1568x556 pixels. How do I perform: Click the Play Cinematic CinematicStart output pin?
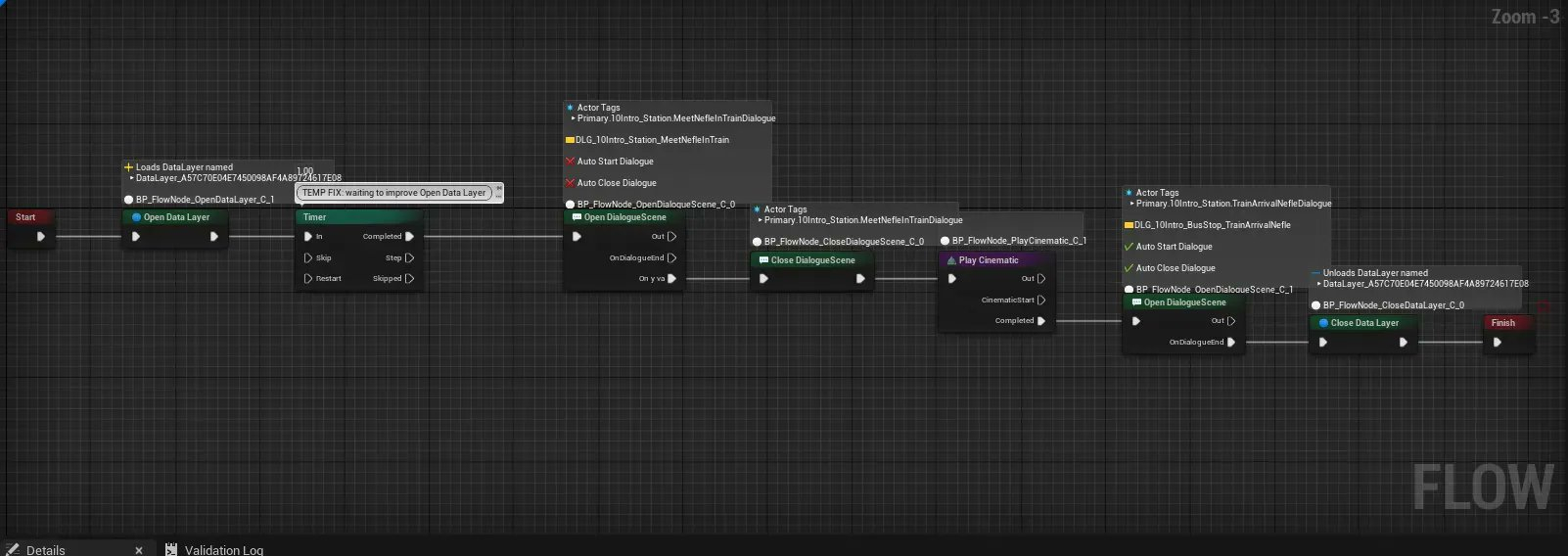(1040, 301)
